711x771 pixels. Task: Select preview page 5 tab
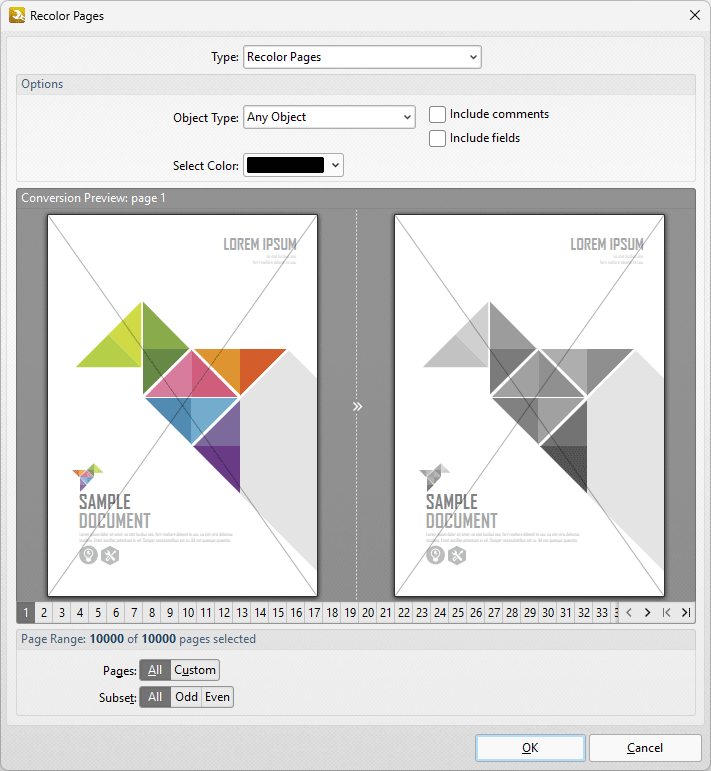(98, 613)
